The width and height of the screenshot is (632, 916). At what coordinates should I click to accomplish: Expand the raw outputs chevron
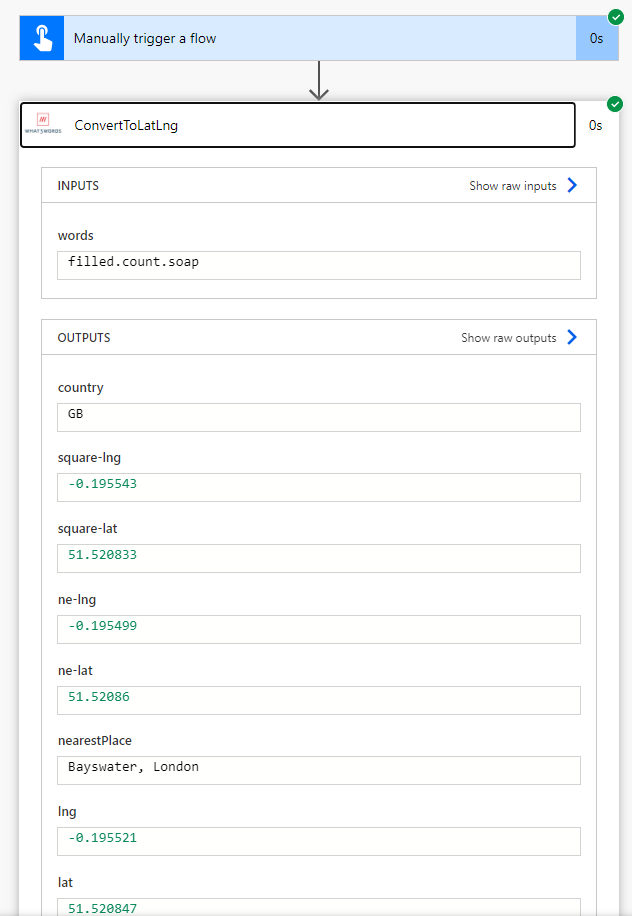pyautogui.click(x=572, y=337)
